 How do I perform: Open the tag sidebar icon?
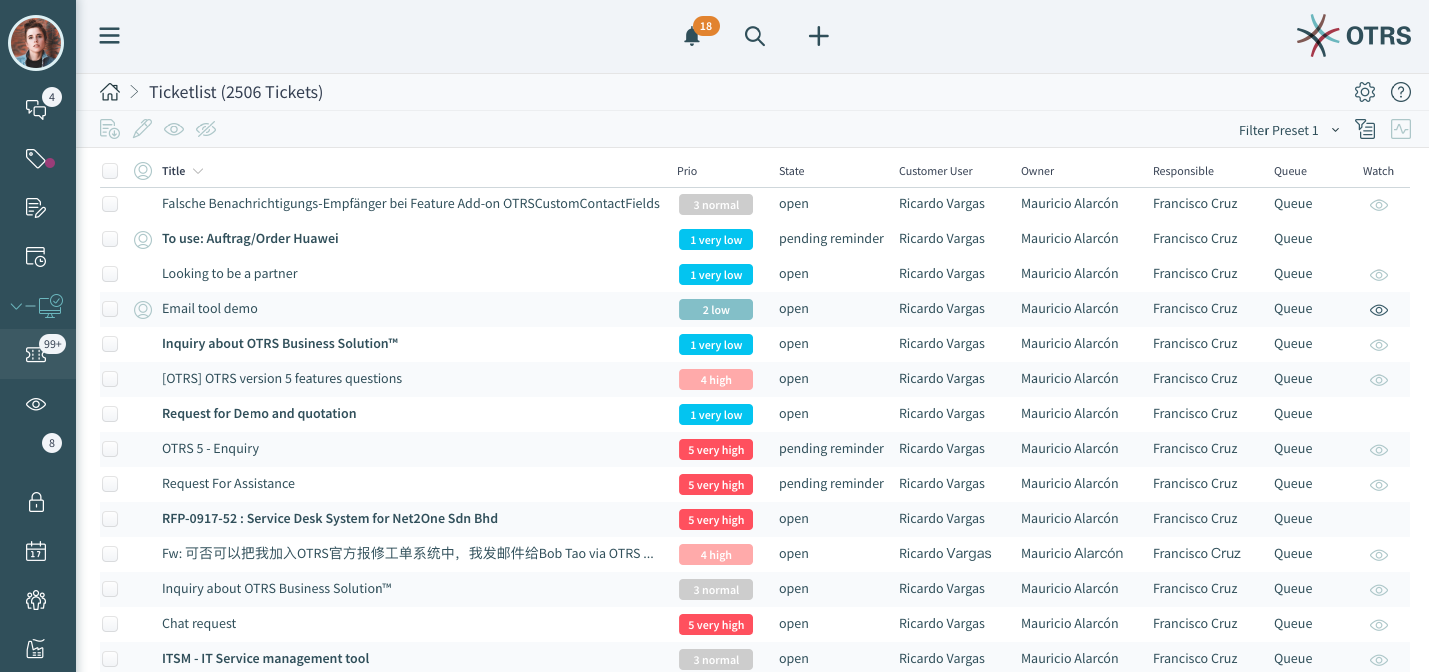click(37, 158)
